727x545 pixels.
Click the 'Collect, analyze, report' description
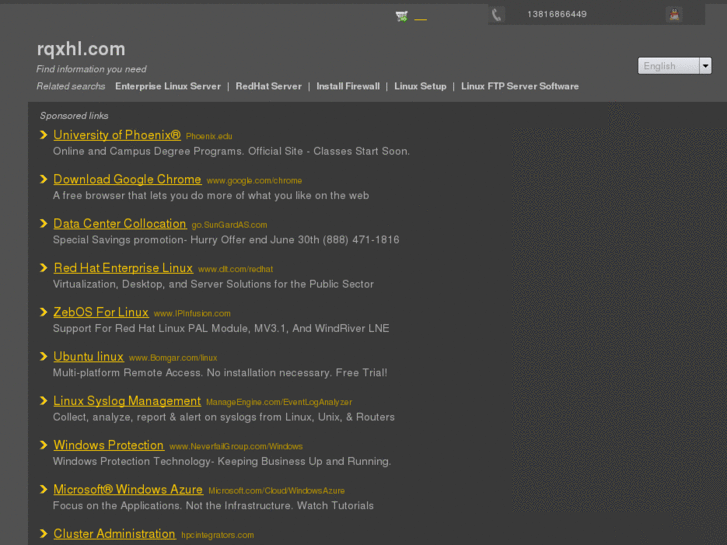223,417
